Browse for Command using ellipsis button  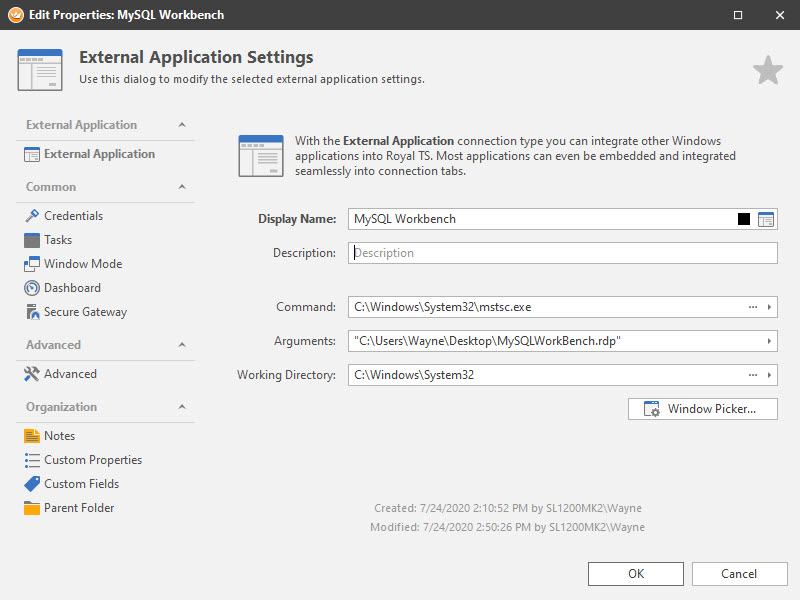pyautogui.click(x=752, y=307)
